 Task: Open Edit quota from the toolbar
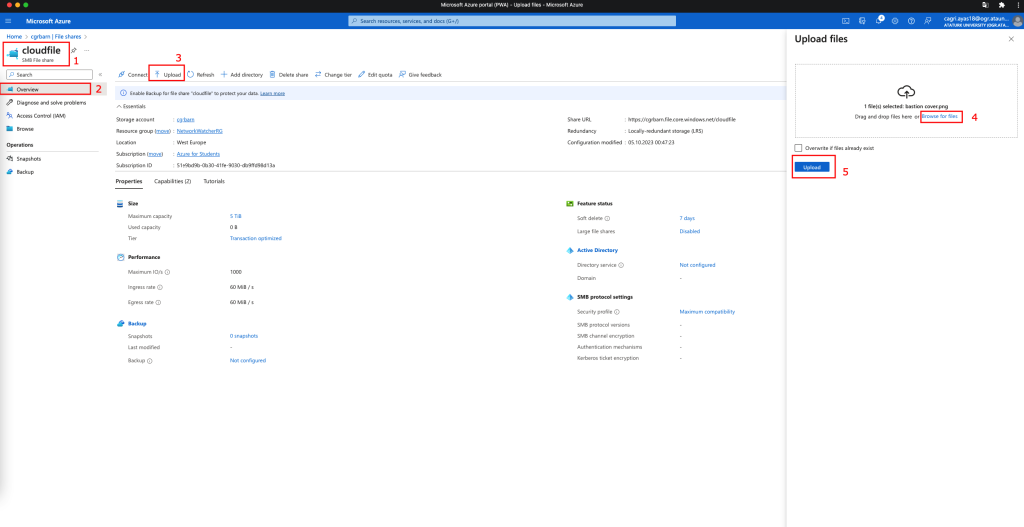[x=375, y=74]
